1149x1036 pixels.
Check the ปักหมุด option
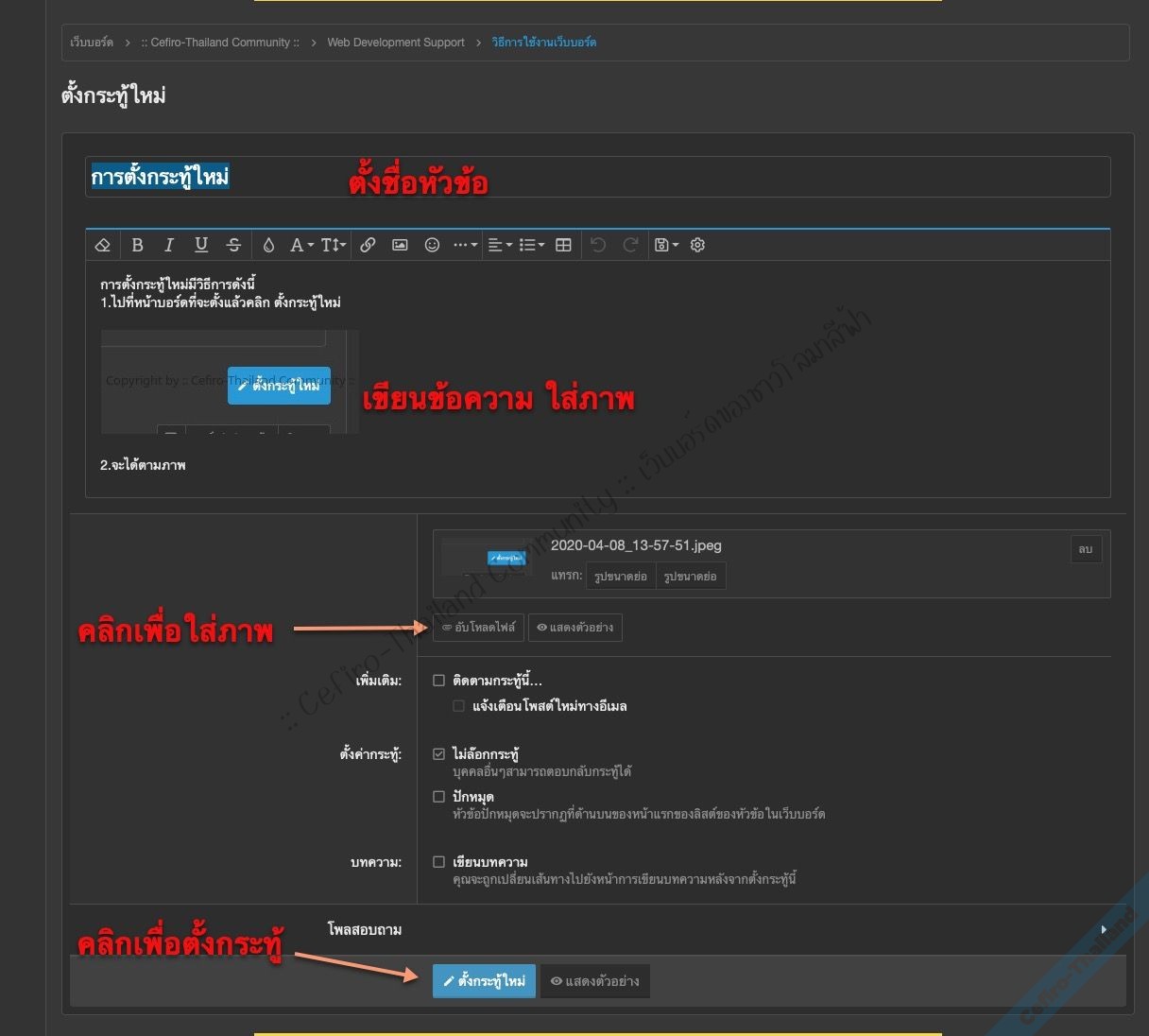click(439, 797)
